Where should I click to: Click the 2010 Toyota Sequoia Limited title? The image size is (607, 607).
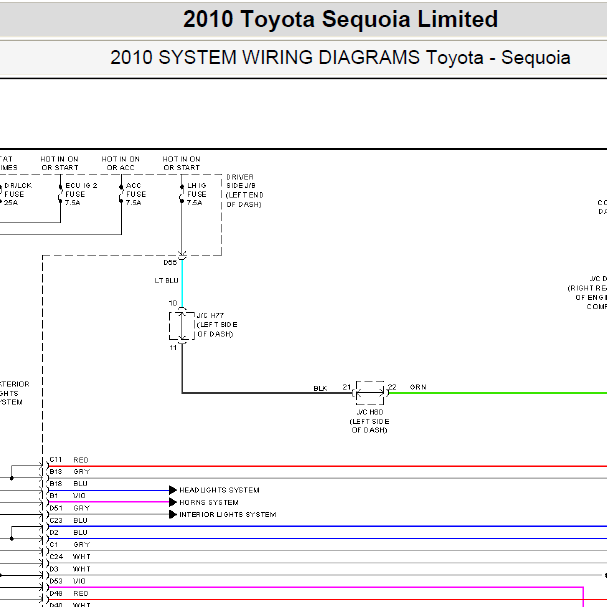(340, 19)
